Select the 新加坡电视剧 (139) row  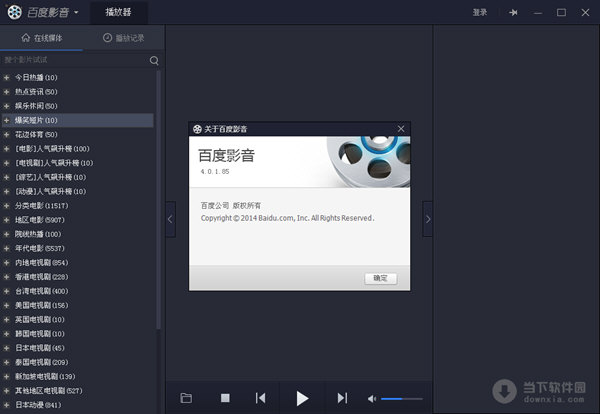pyautogui.click(x=78, y=377)
